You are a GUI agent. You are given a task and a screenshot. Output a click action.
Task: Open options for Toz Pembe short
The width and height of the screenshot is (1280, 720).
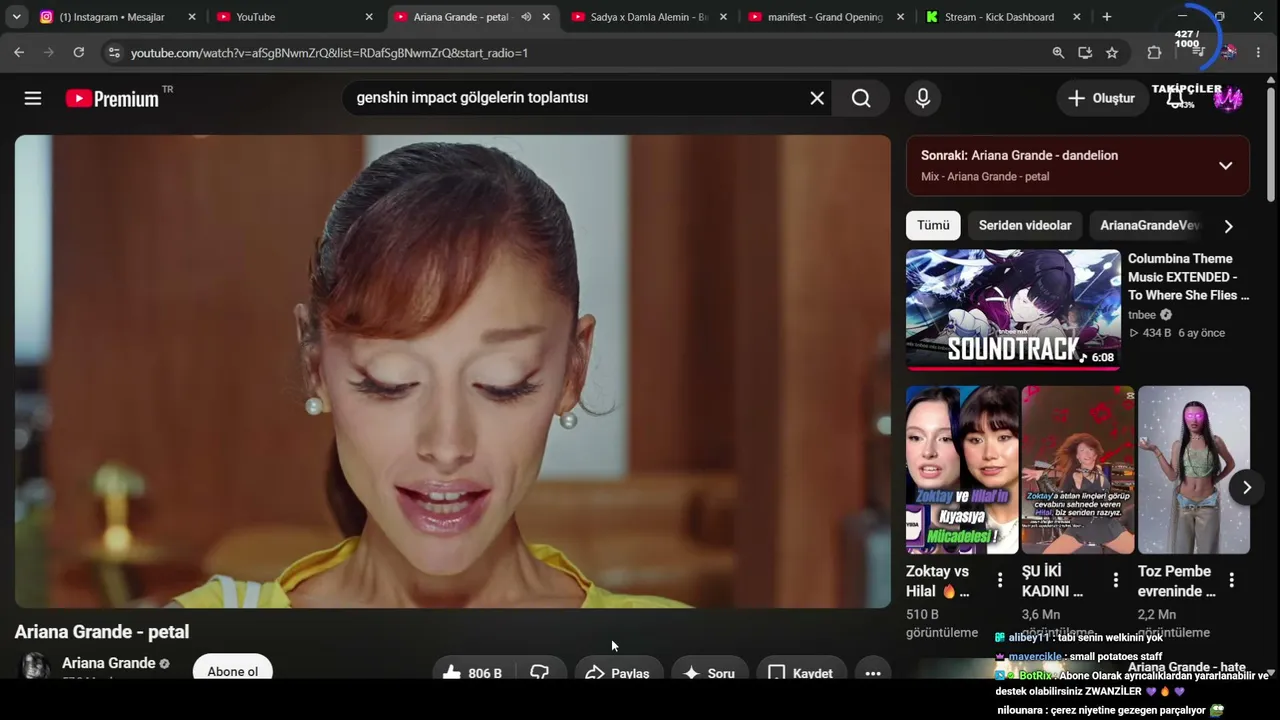(1232, 580)
